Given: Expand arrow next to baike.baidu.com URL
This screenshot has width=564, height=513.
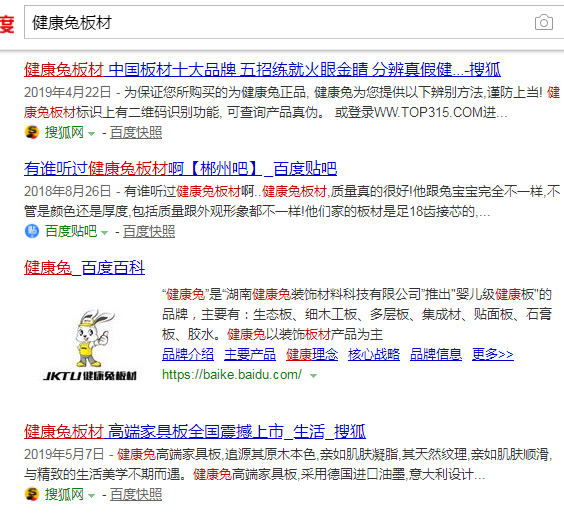Looking at the screenshot, I should click(313, 376).
